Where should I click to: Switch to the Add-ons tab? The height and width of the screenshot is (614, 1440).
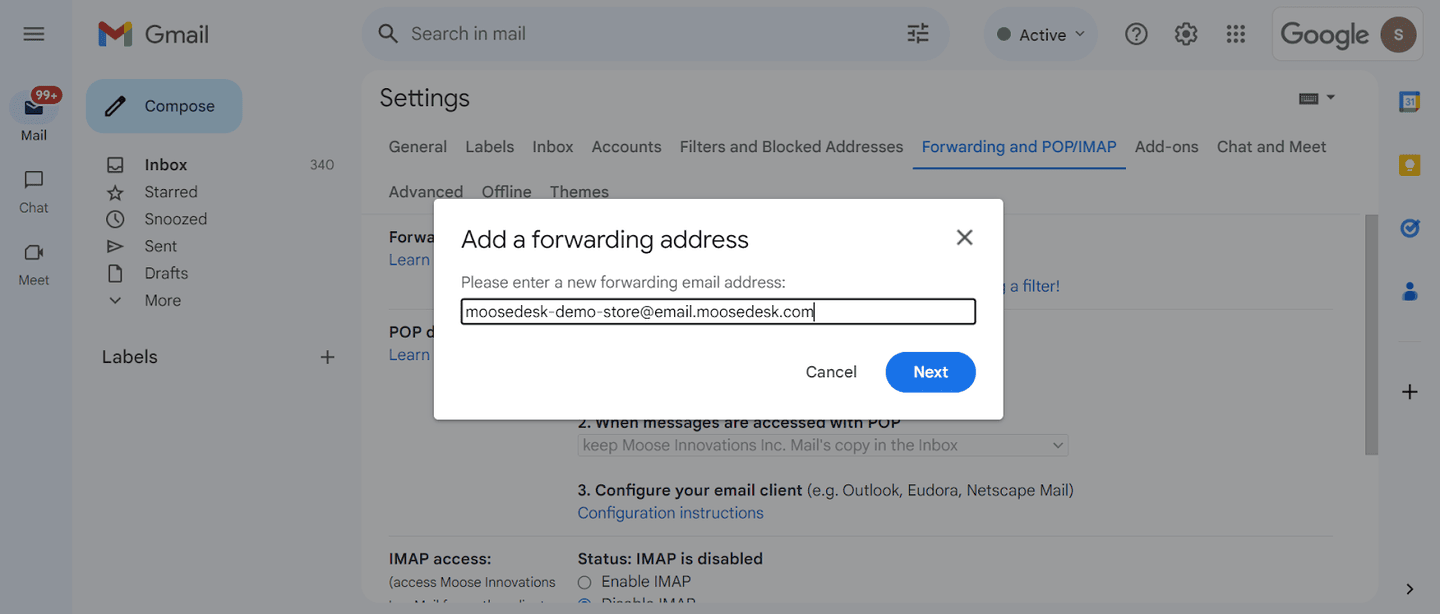point(1166,147)
